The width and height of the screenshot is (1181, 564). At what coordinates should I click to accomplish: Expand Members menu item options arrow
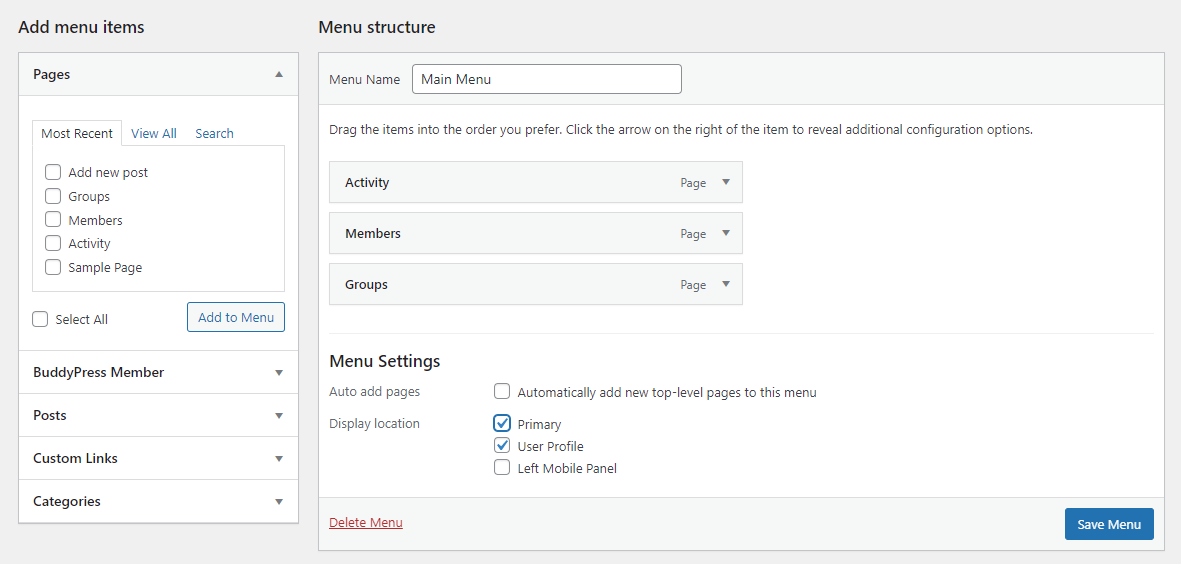(726, 233)
